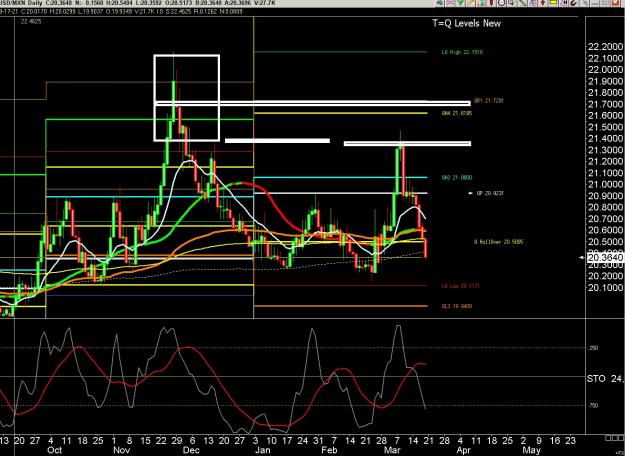
Task: Click the 20.1000 price axis value
Action: point(605,288)
